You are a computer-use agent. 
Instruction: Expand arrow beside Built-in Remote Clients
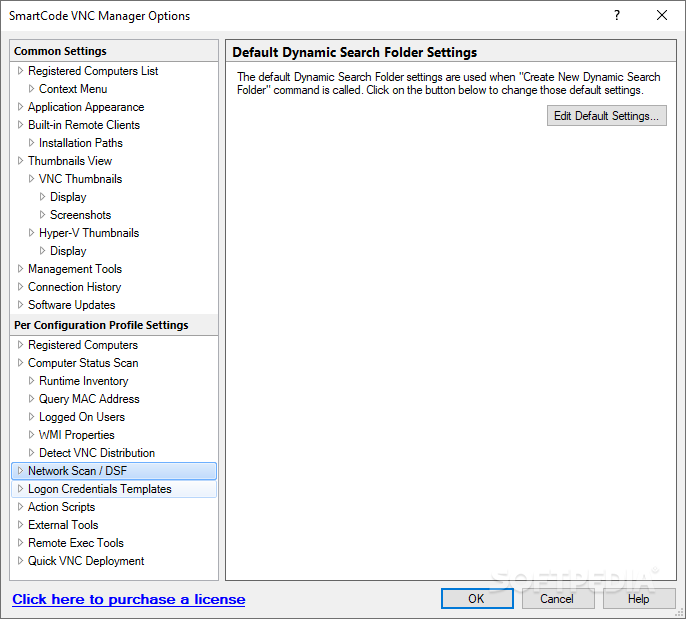point(20,124)
